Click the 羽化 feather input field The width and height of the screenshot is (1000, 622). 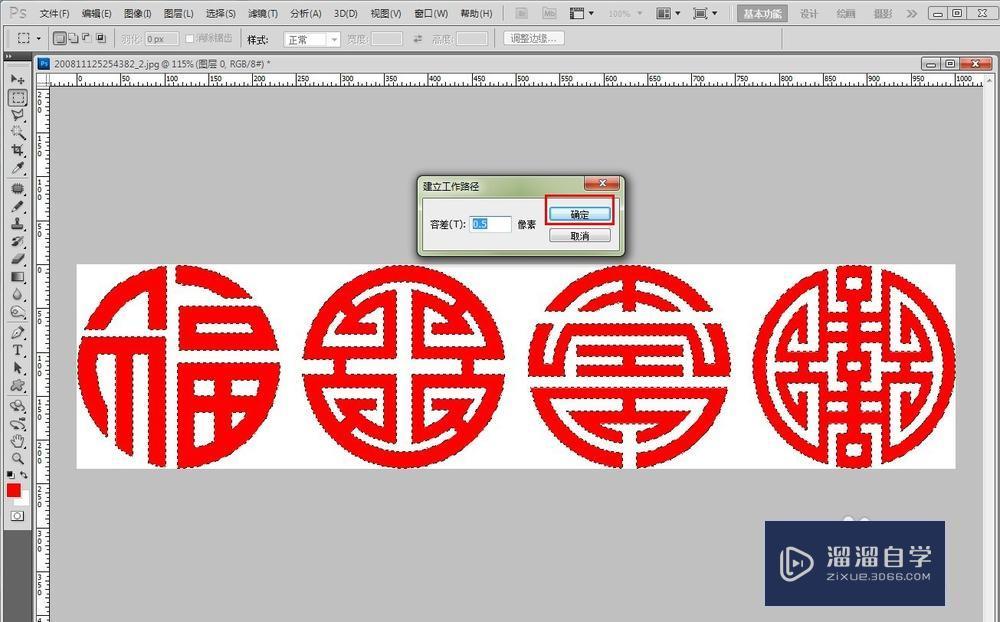tap(161, 39)
